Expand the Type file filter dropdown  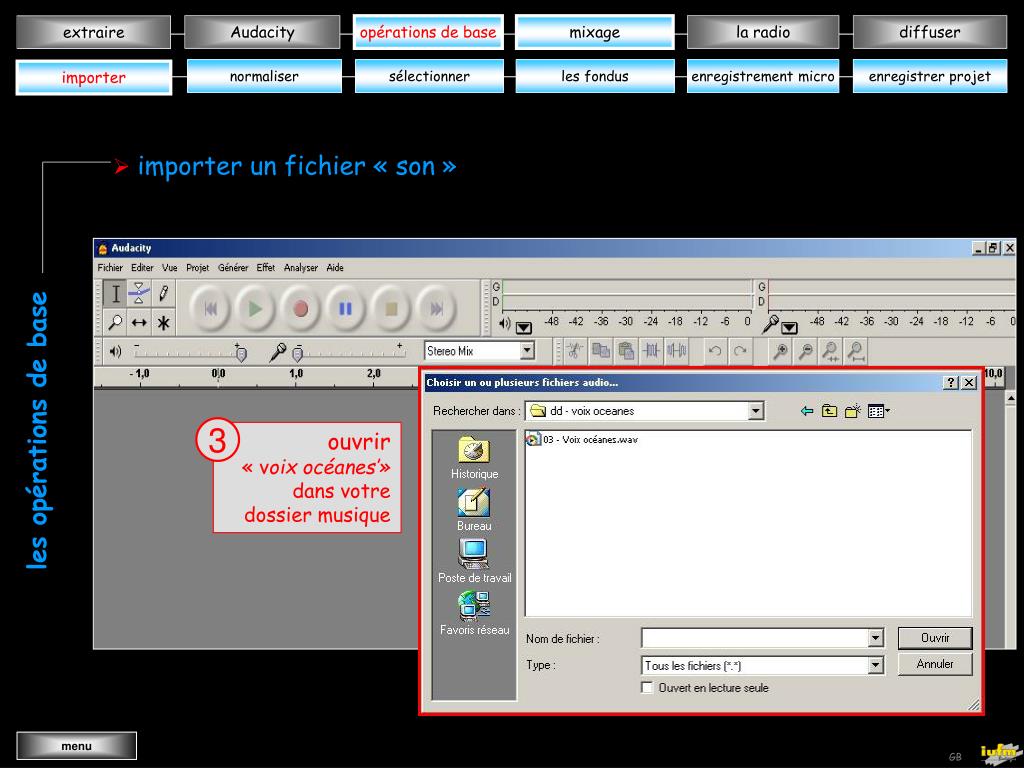(x=876, y=665)
